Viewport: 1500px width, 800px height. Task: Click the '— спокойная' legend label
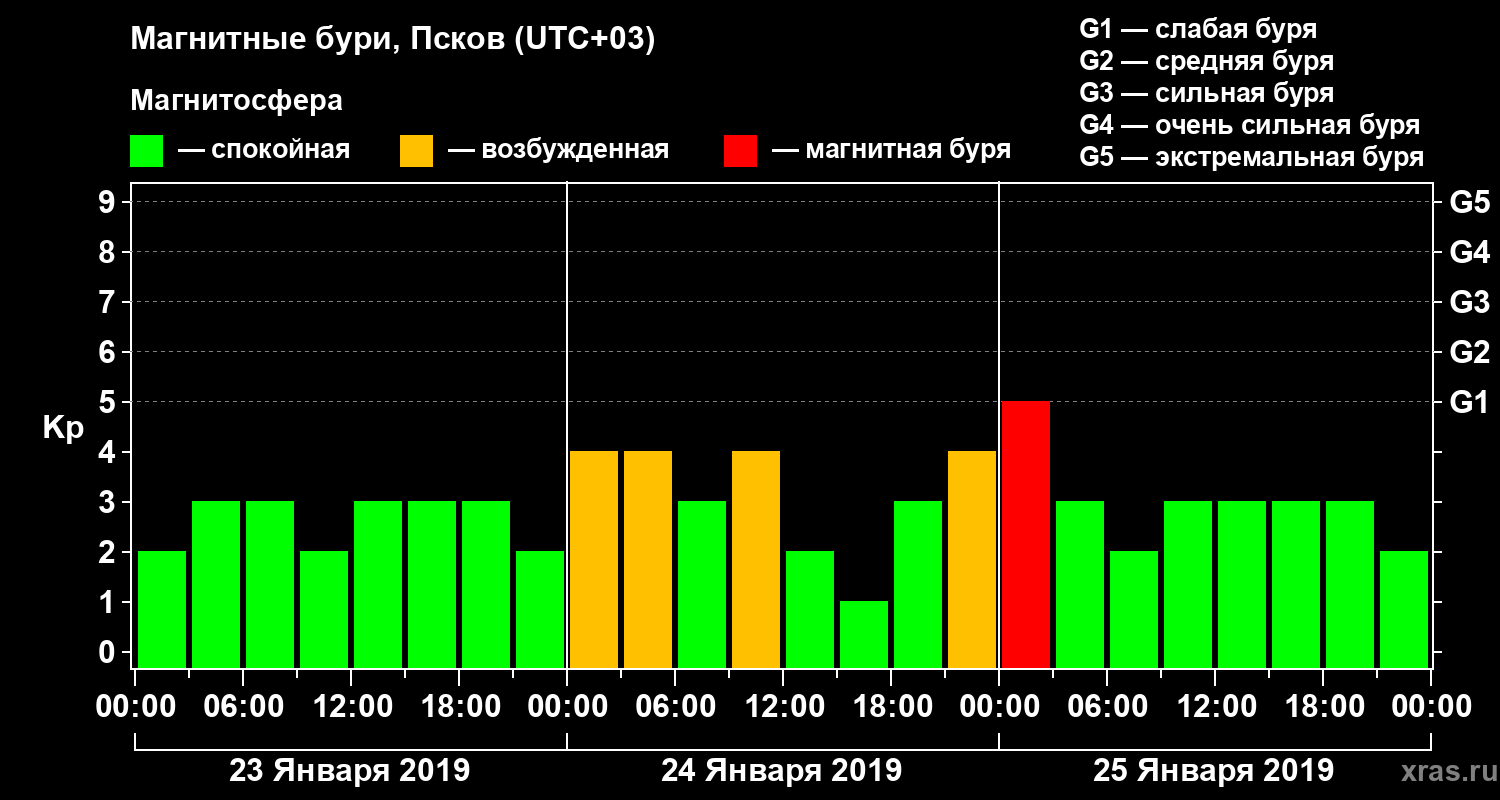(x=264, y=150)
